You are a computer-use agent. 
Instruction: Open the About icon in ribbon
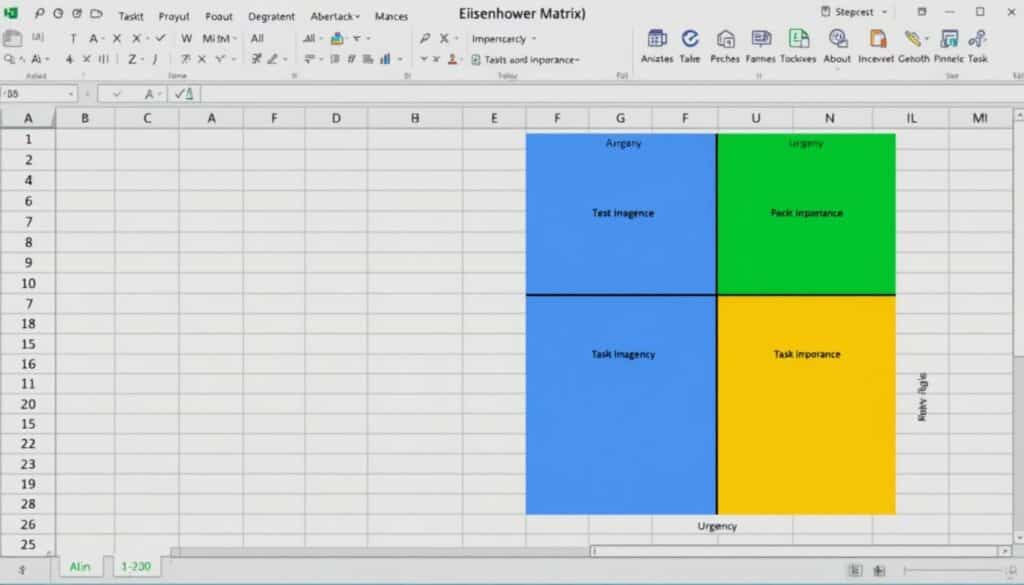pyautogui.click(x=837, y=39)
